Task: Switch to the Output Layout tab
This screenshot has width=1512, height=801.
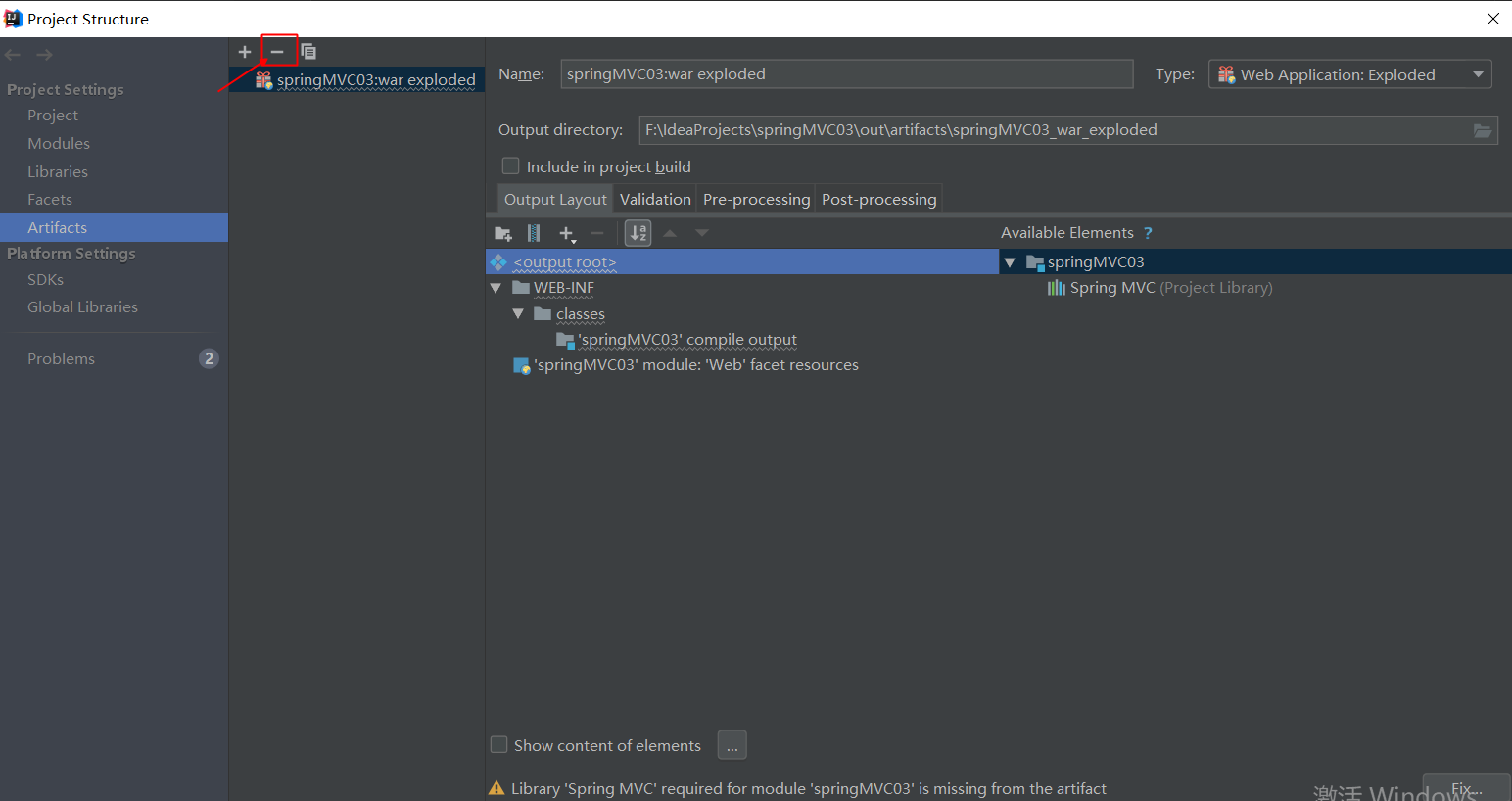Action: click(555, 199)
